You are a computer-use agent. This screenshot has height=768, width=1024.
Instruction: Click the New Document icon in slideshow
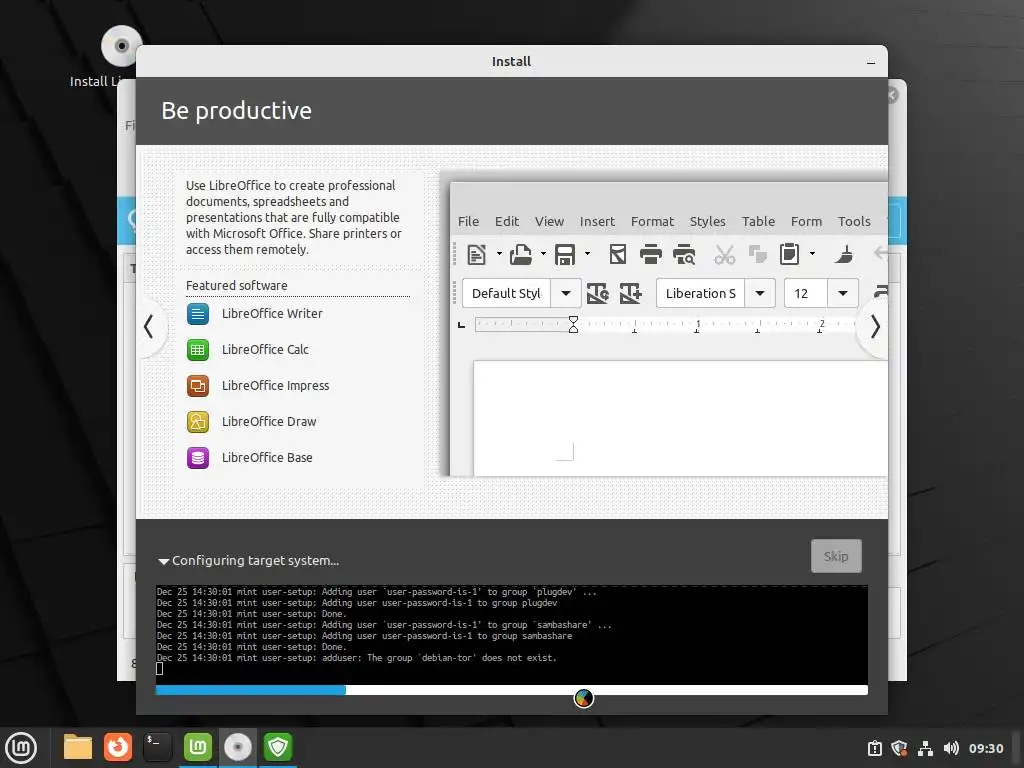477,254
